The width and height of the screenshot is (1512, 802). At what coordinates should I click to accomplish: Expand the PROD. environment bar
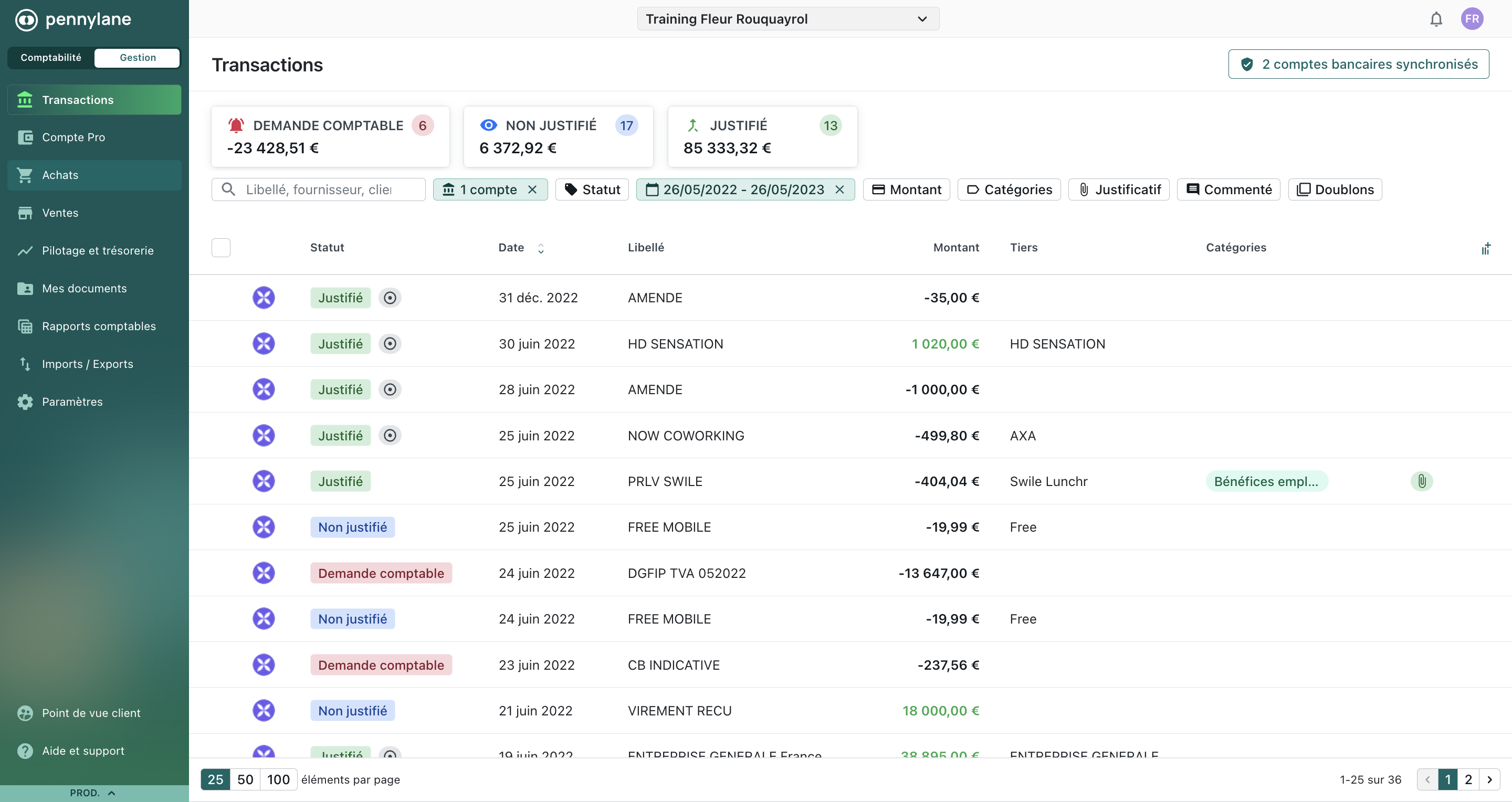tap(94, 793)
